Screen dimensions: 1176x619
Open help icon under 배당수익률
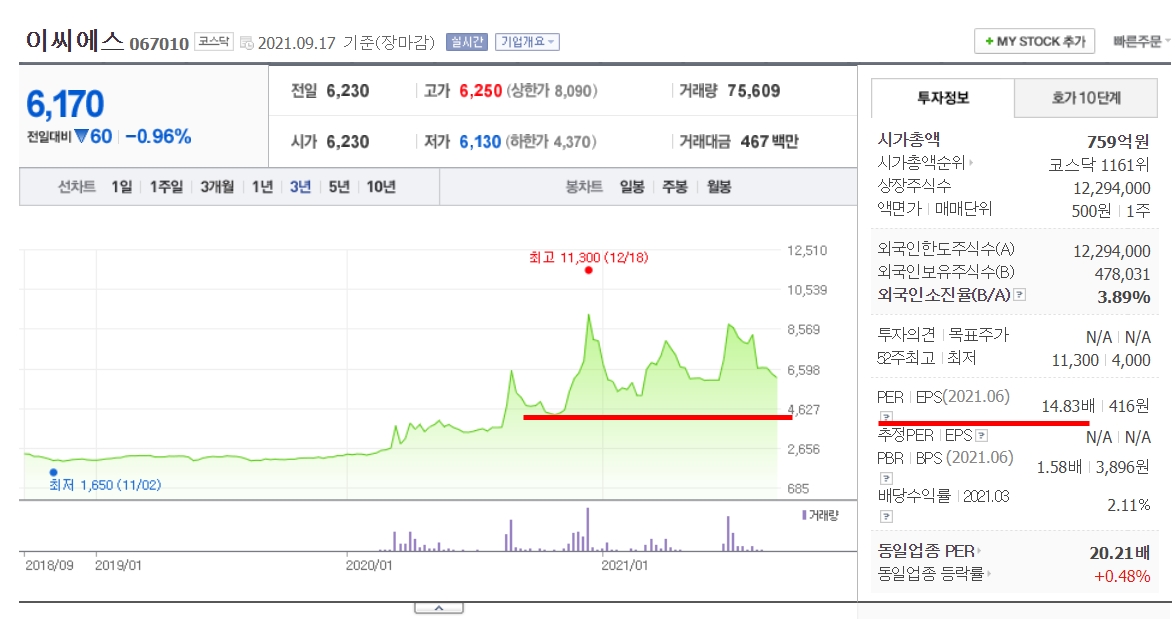[x=886, y=516]
